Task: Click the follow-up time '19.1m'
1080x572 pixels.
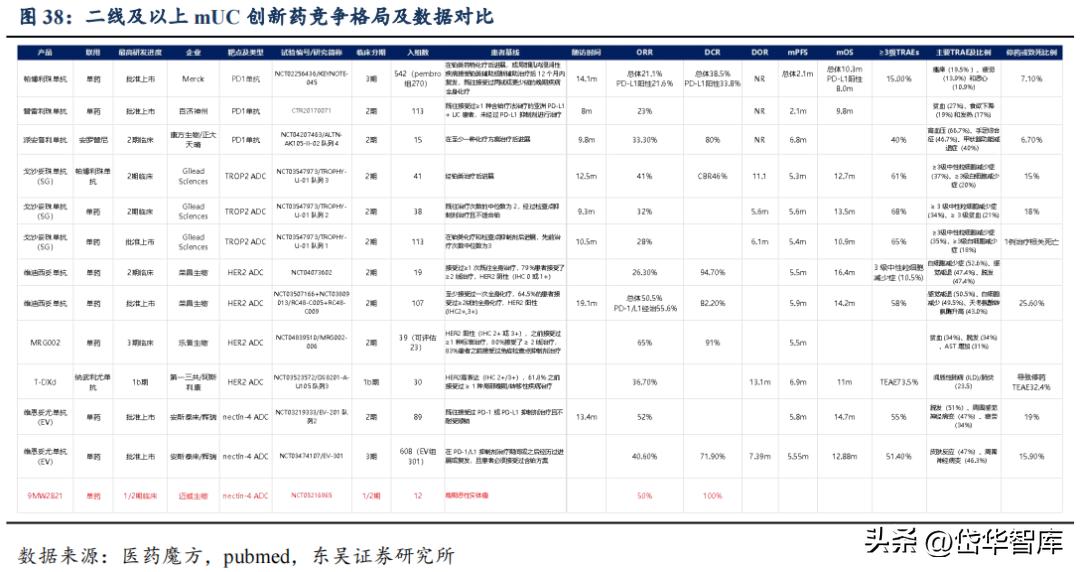Action: point(586,303)
